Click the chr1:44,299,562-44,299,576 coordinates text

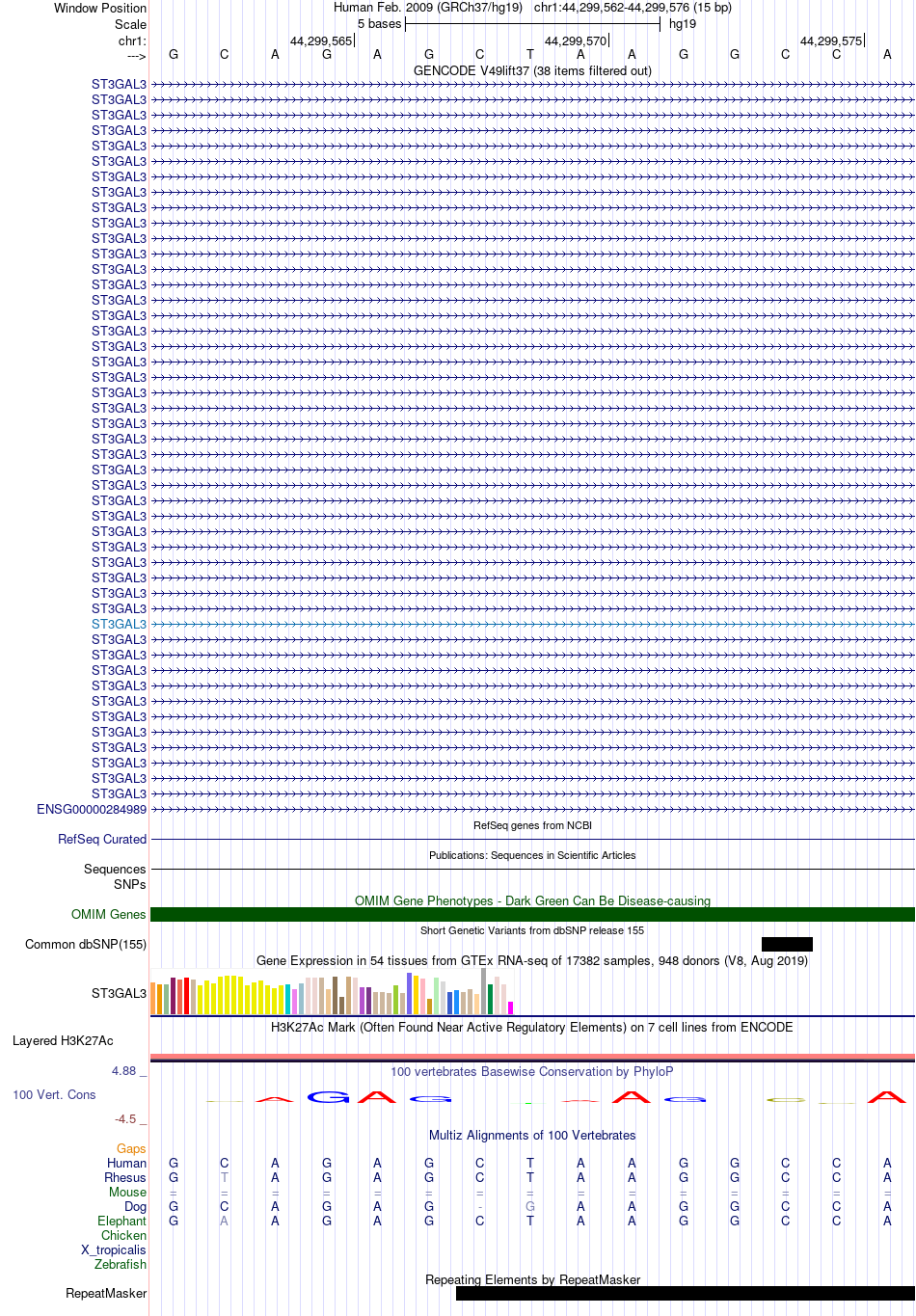633,7
